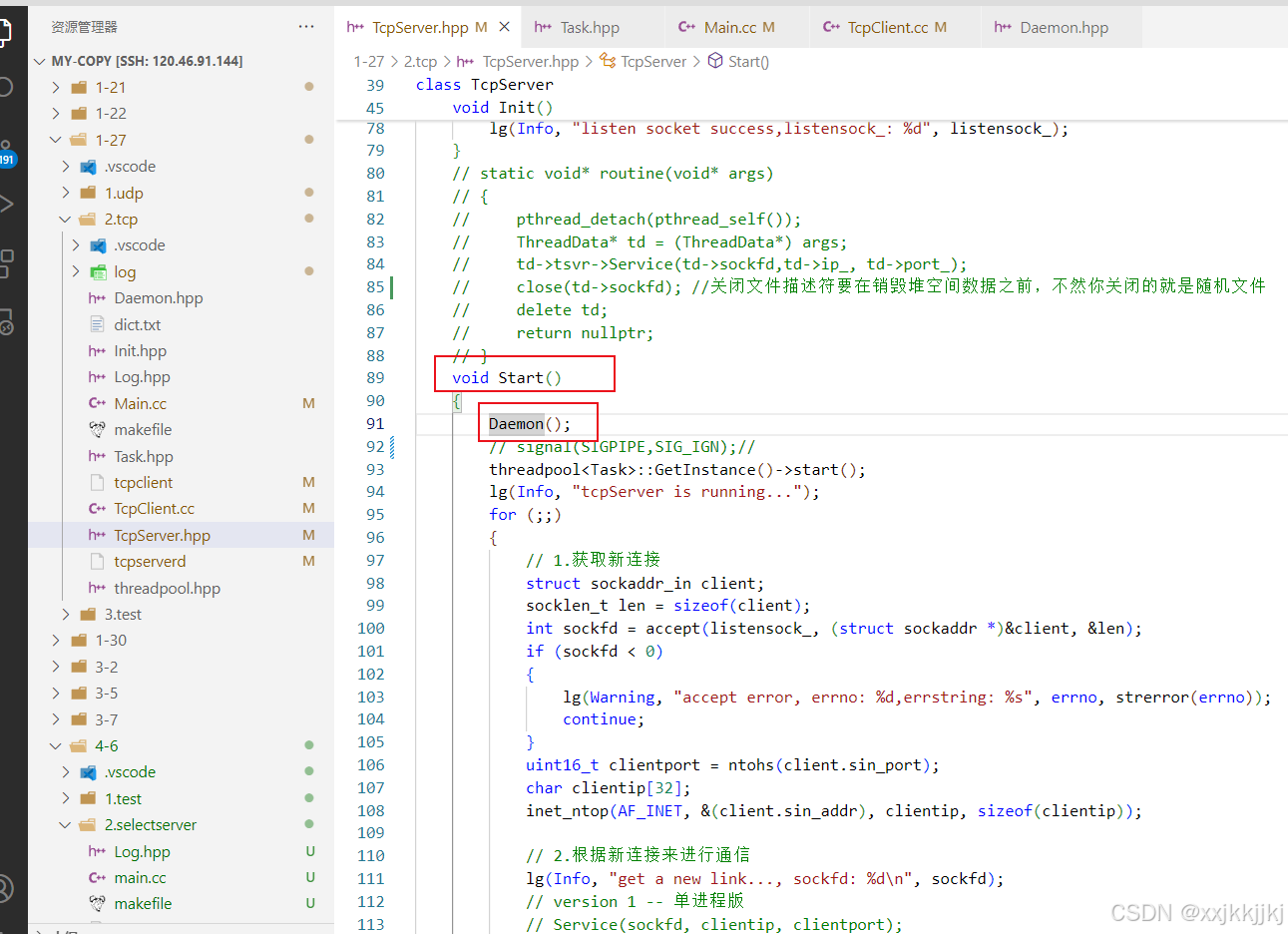This screenshot has width=1288, height=934.
Task: Click the 1-27 breadcrumb segment
Action: tap(369, 62)
